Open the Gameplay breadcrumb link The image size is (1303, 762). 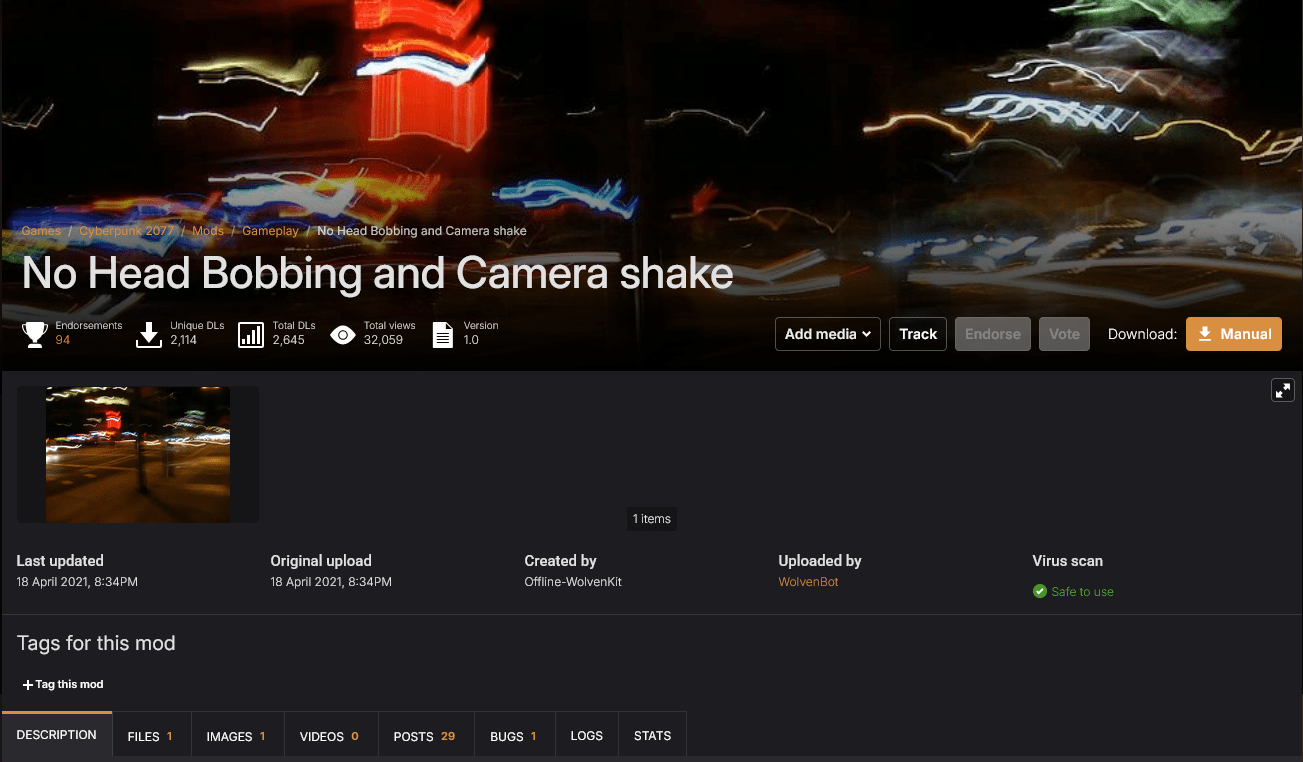point(270,231)
